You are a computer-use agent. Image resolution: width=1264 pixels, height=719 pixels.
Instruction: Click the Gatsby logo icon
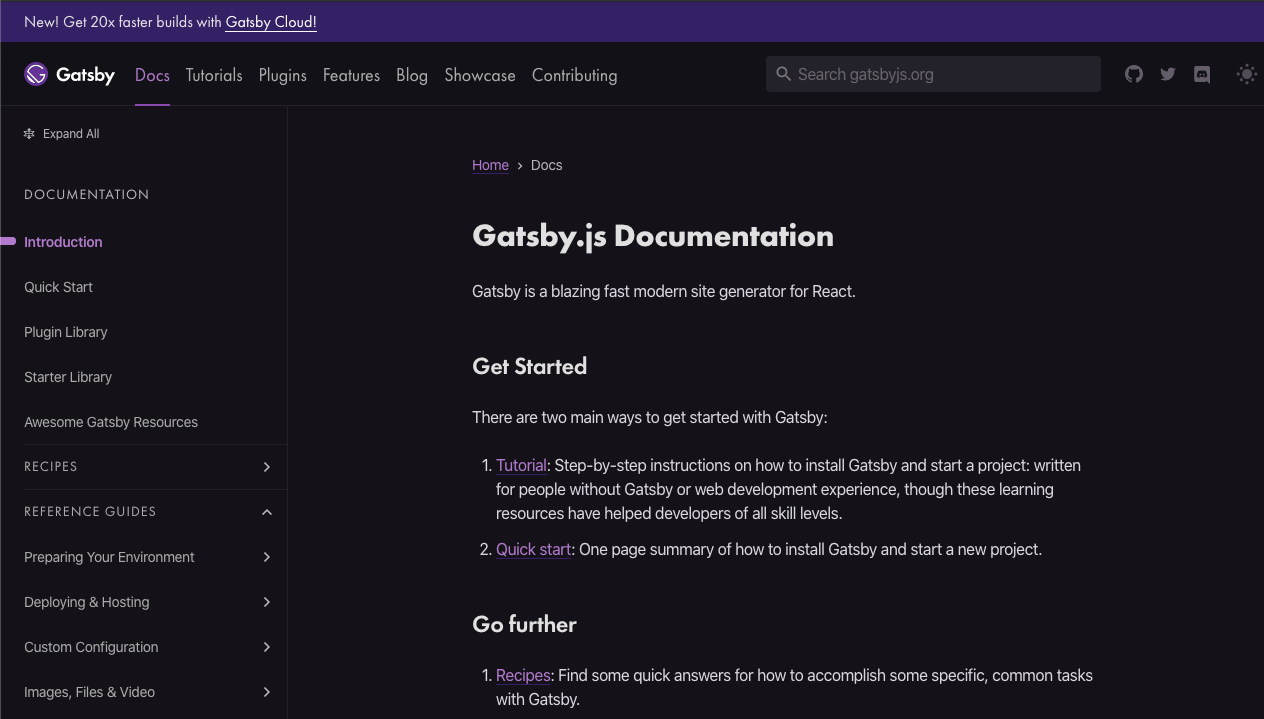(x=36, y=74)
